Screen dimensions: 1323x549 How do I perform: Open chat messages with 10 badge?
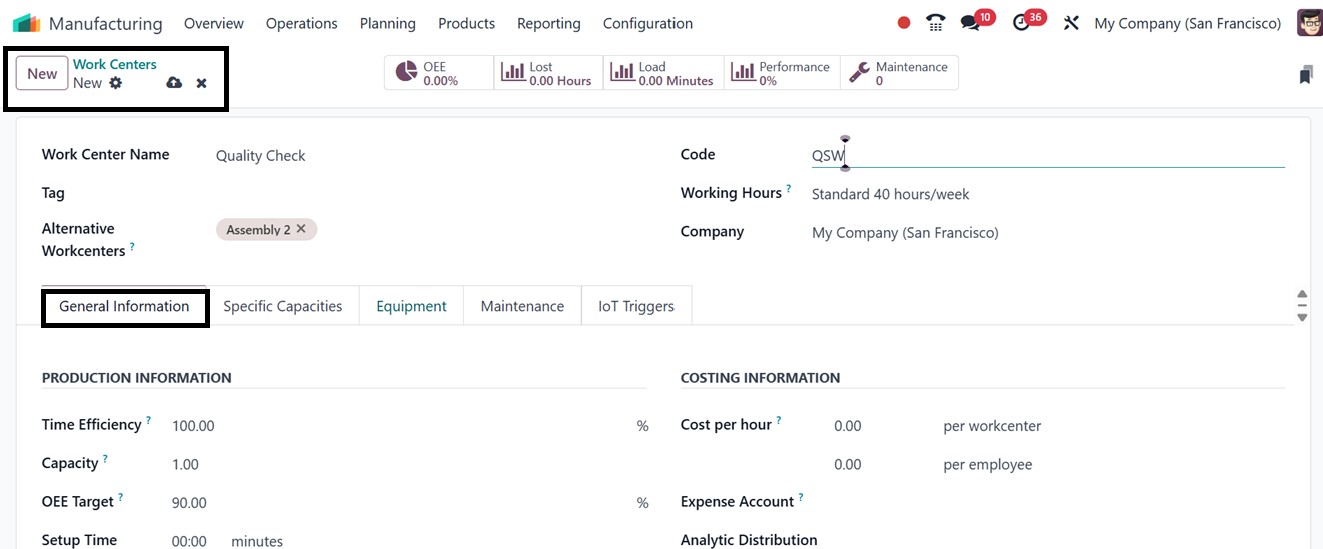tap(970, 23)
